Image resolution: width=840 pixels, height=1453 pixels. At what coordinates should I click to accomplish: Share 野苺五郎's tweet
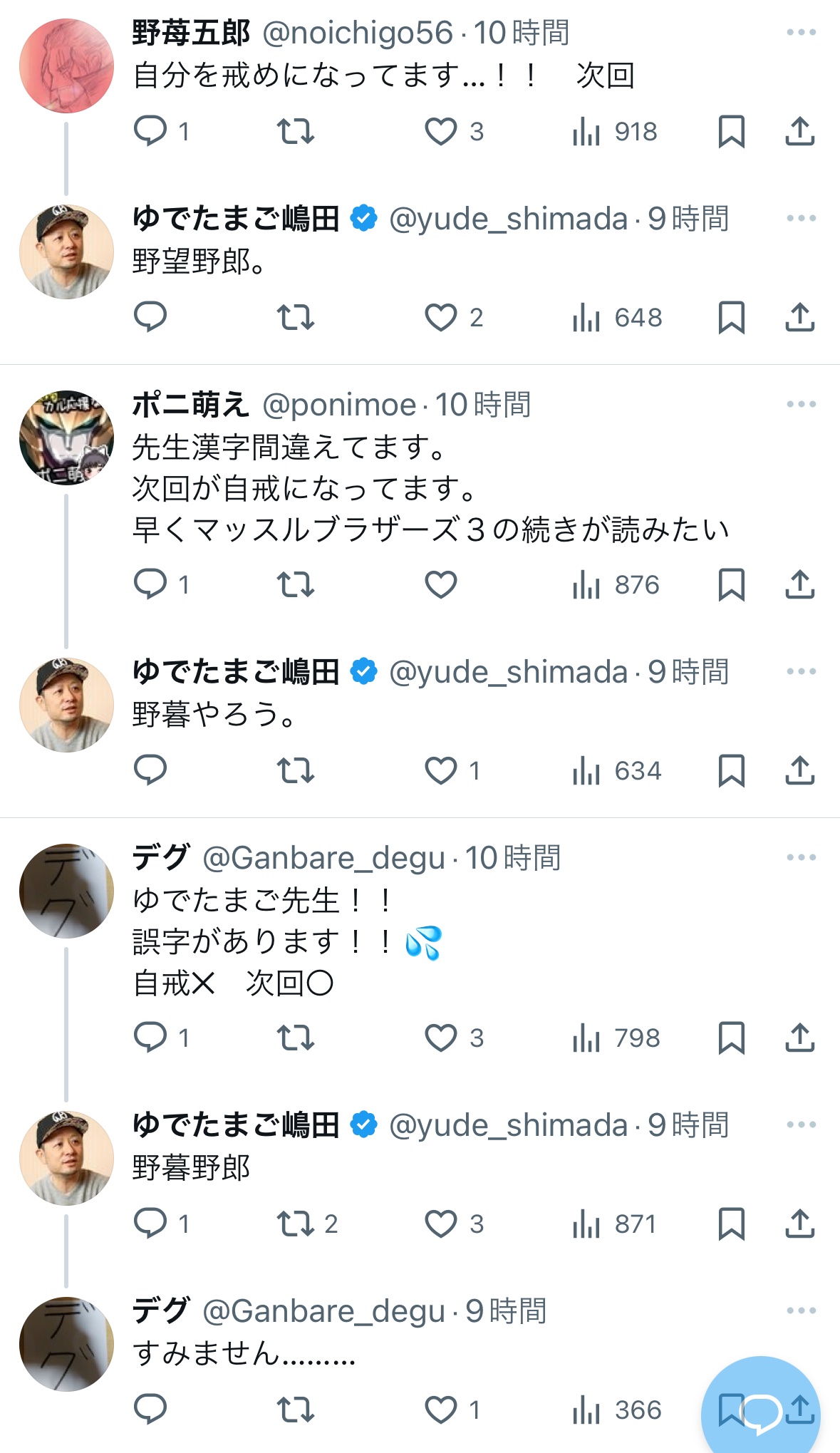click(799, 132)
